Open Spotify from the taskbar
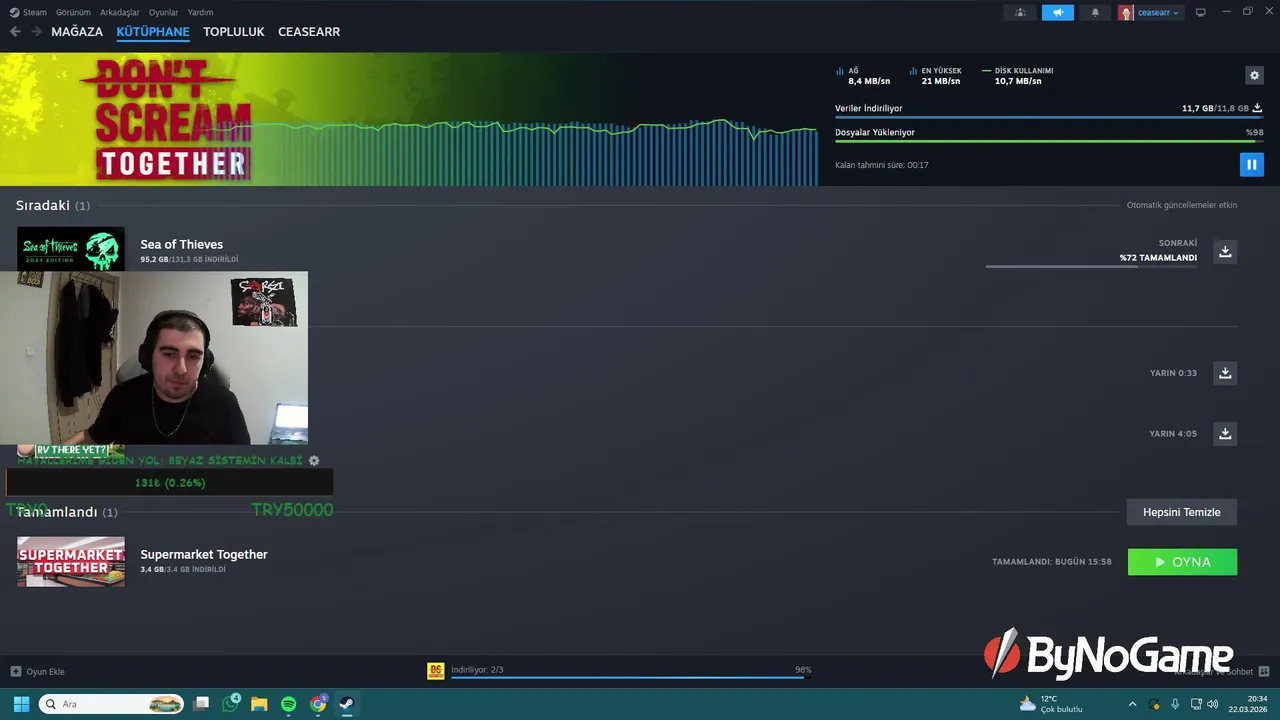Screen dimensions: 1280x720 pos(288,704)
